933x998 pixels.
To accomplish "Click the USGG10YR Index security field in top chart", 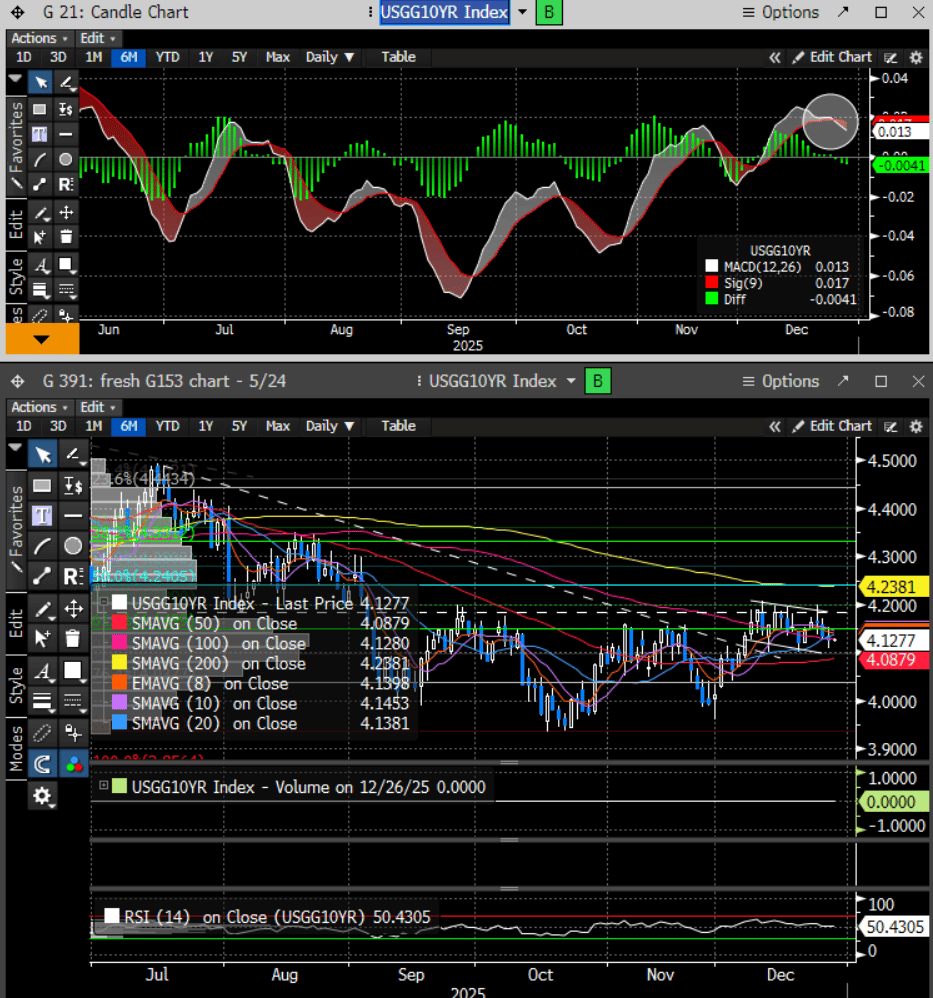I will pos(444,13).
